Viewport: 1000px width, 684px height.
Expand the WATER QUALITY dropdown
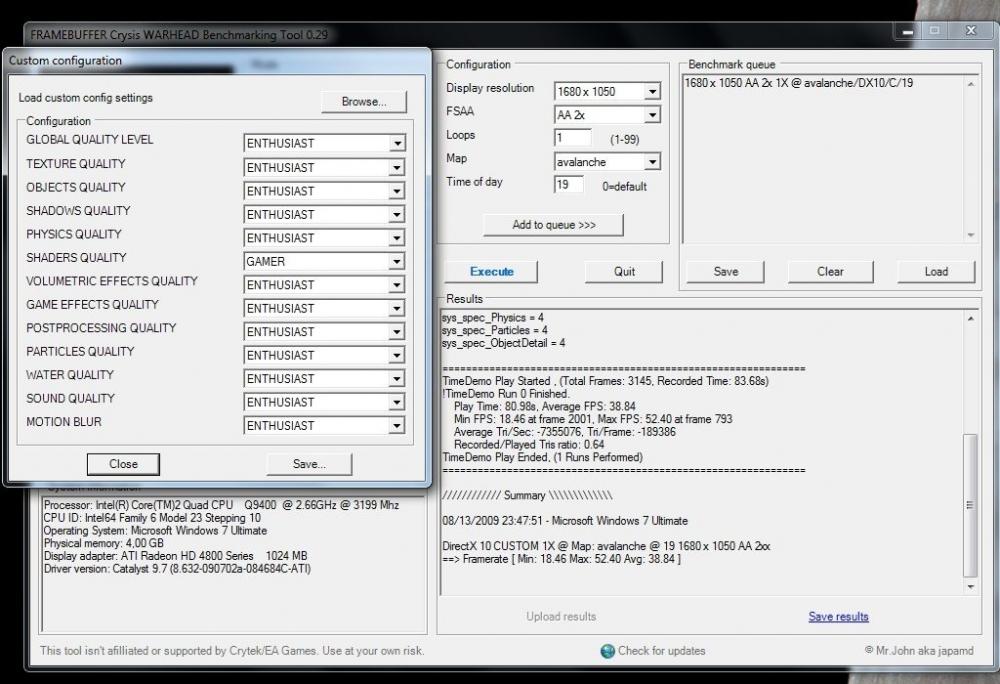(x=324, y=379)
